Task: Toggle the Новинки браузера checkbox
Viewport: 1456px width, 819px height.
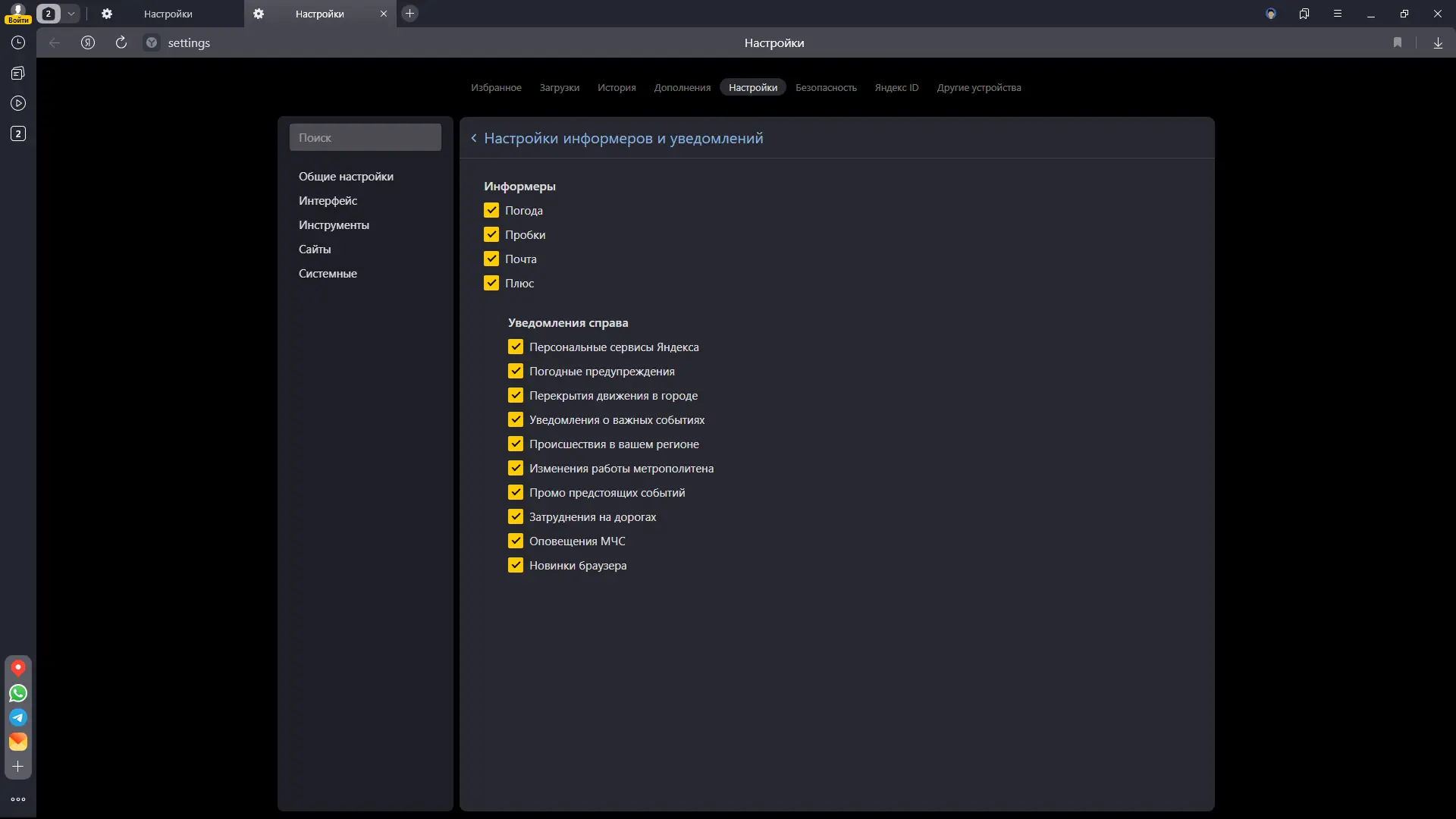Action: coord(516,566)
